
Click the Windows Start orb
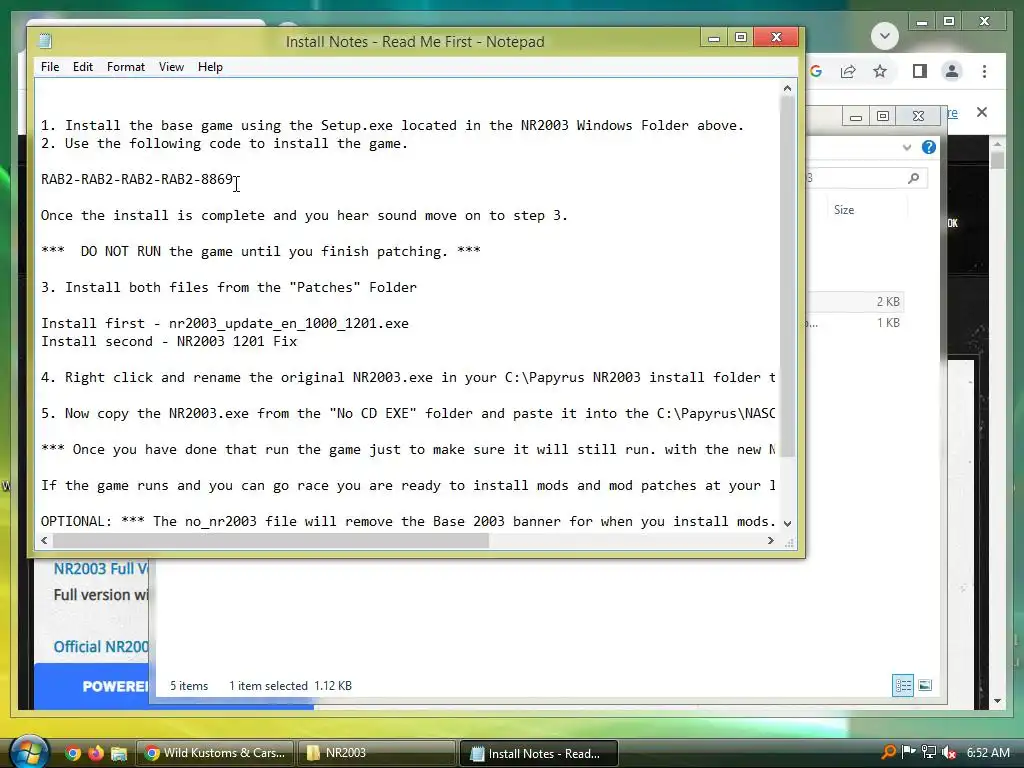(29, 751)
